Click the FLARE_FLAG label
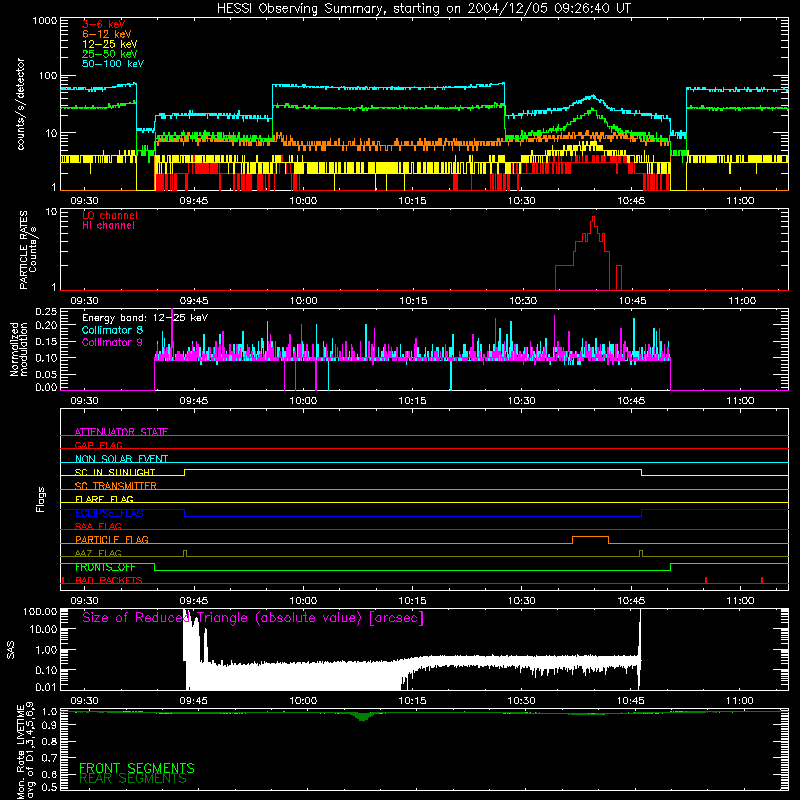The image size is (800, 800). point(104,499)
